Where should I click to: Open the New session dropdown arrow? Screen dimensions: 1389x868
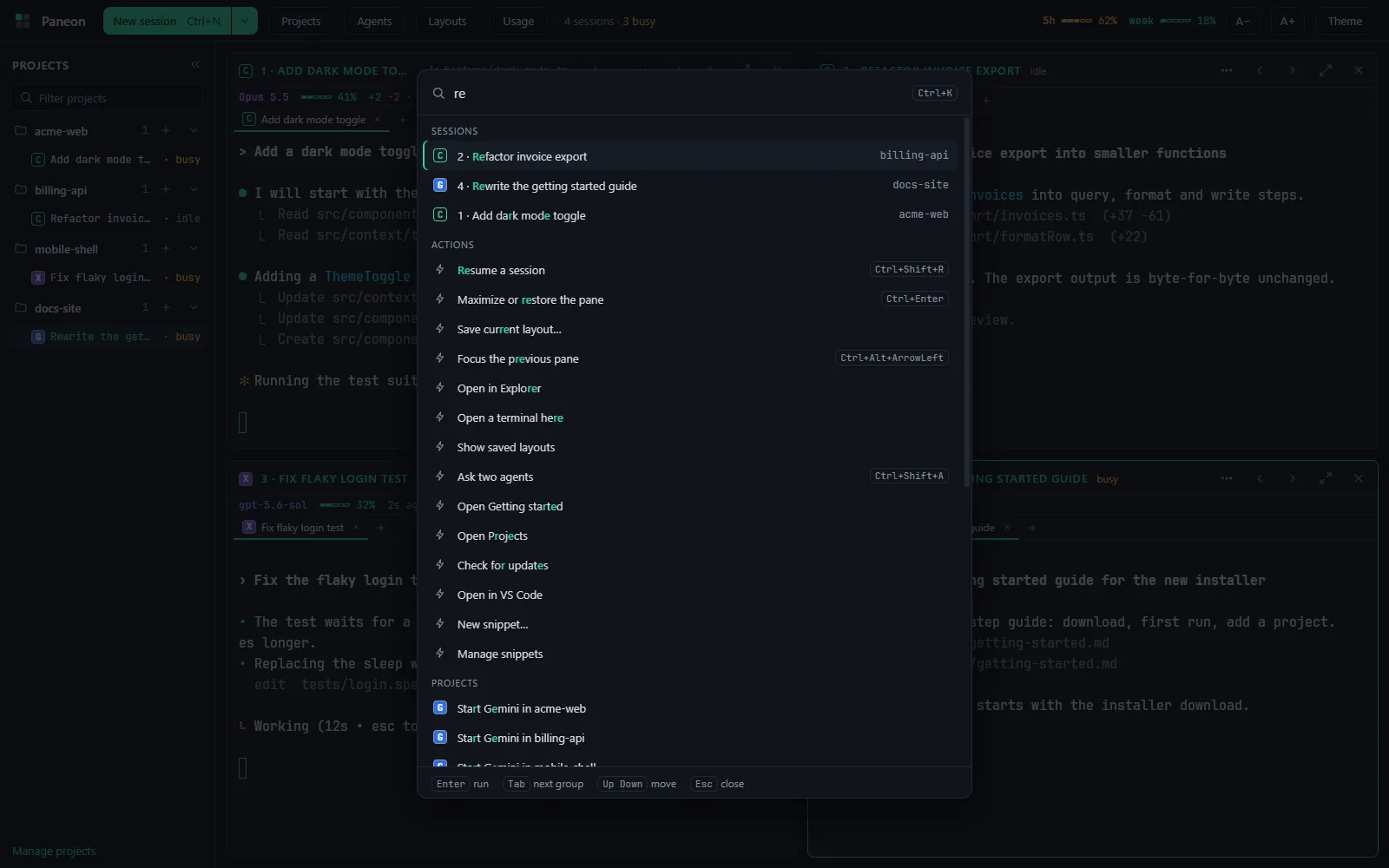pyautogui.click(x=245, y=21)
